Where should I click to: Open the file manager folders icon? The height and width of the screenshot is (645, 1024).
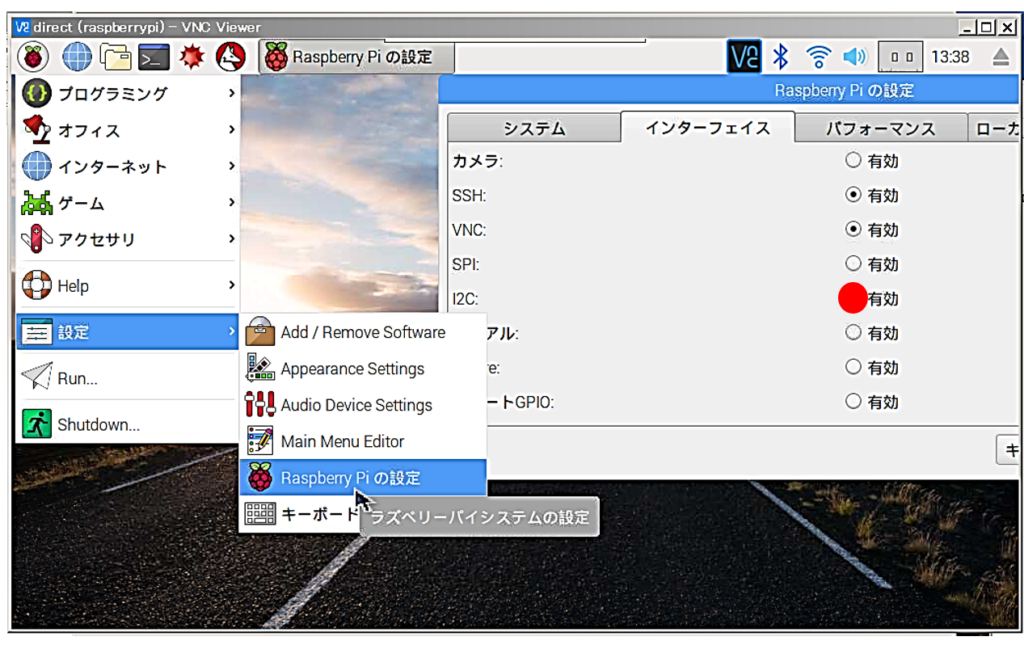point(115,57)
